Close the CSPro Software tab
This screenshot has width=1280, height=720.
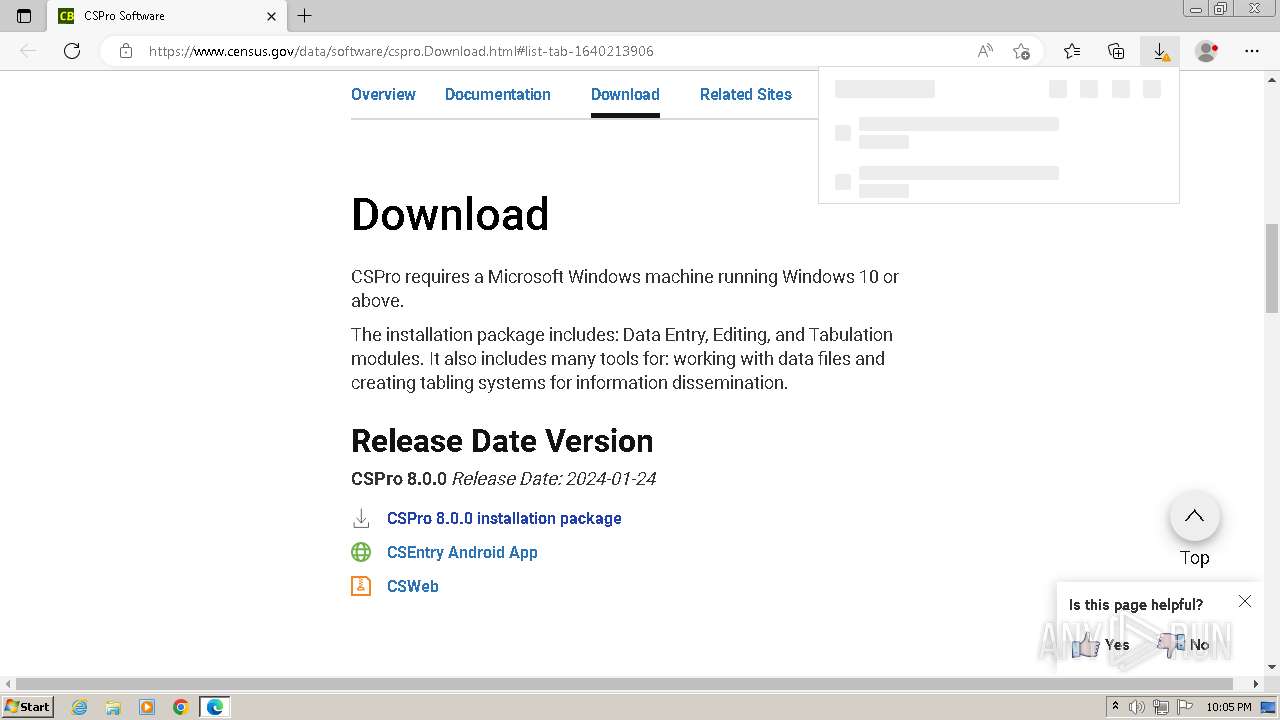pyautogui.click(x=271, y=16)
